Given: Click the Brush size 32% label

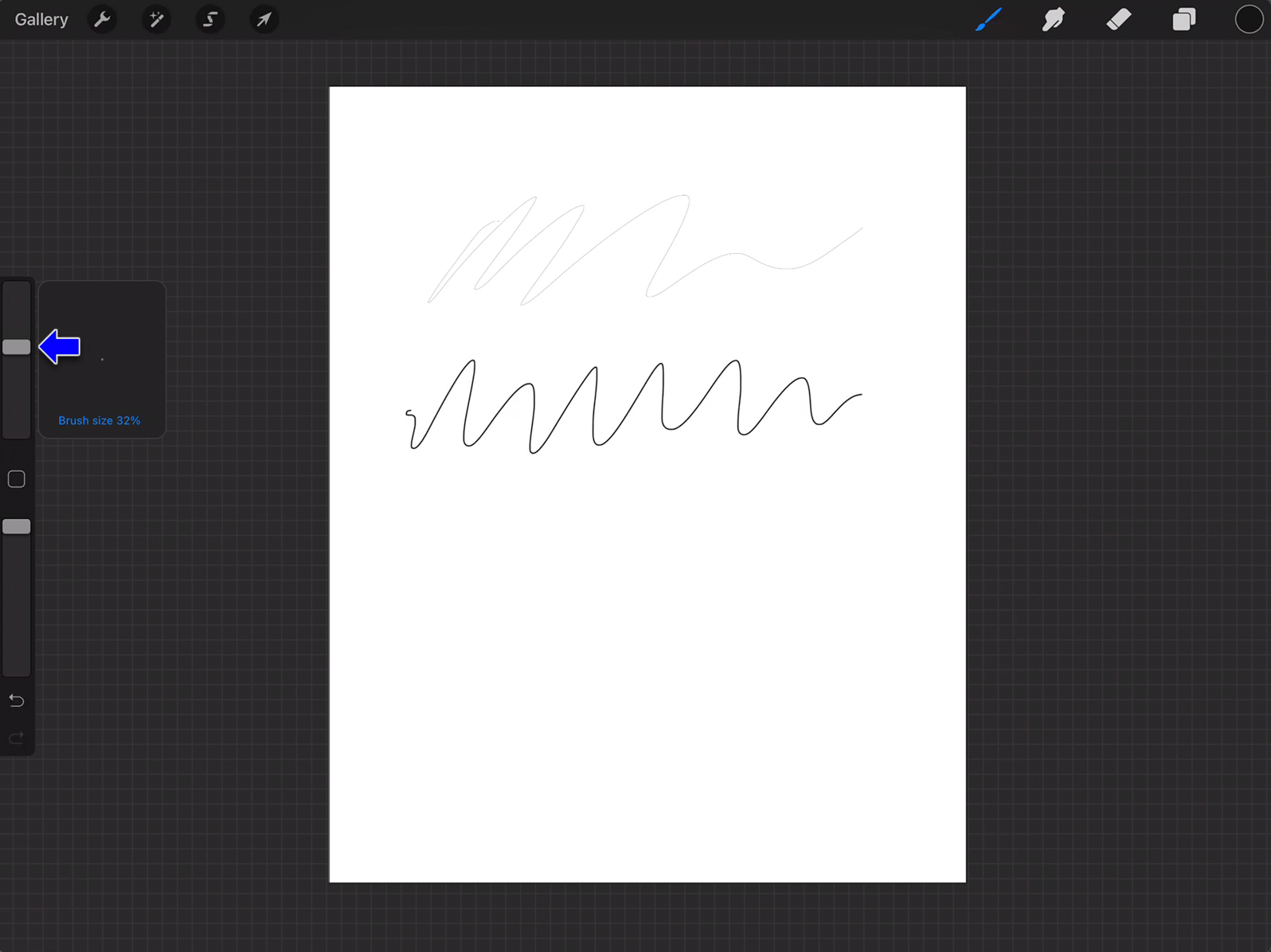Looking at the screenshot, I should (100, 420).
